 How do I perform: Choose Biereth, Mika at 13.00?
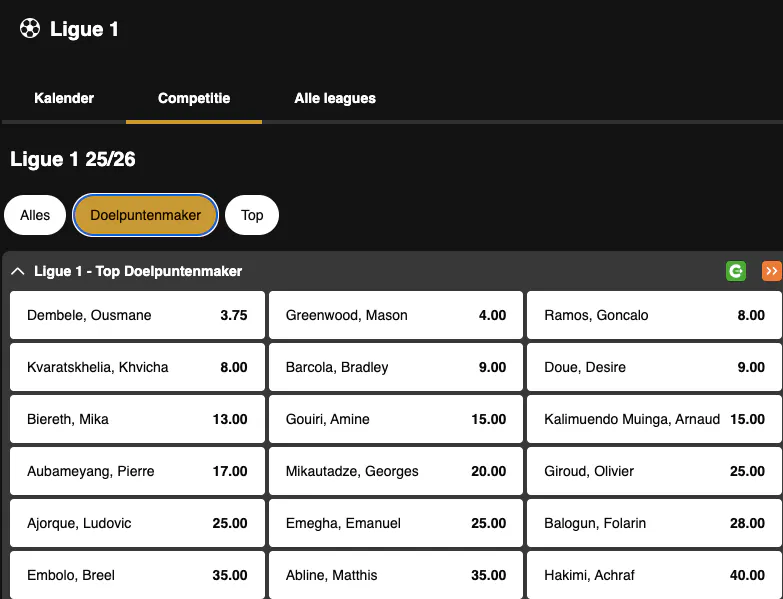pos(137,419)
